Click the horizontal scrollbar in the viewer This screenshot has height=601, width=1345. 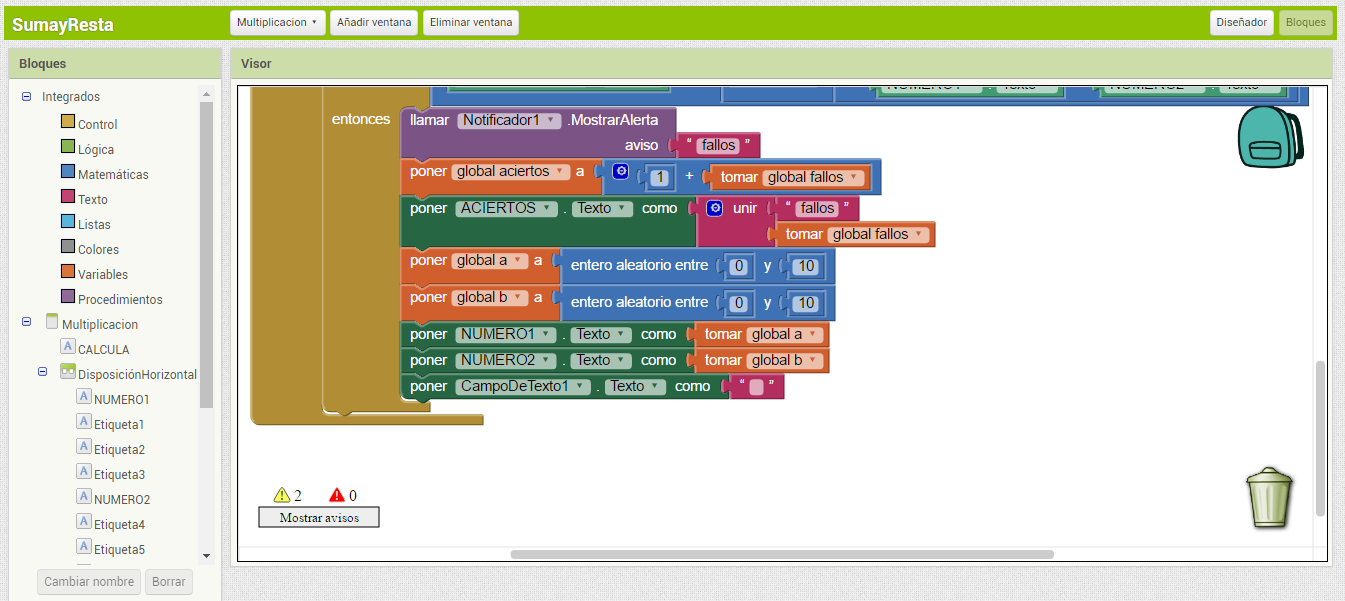(782, 554)
